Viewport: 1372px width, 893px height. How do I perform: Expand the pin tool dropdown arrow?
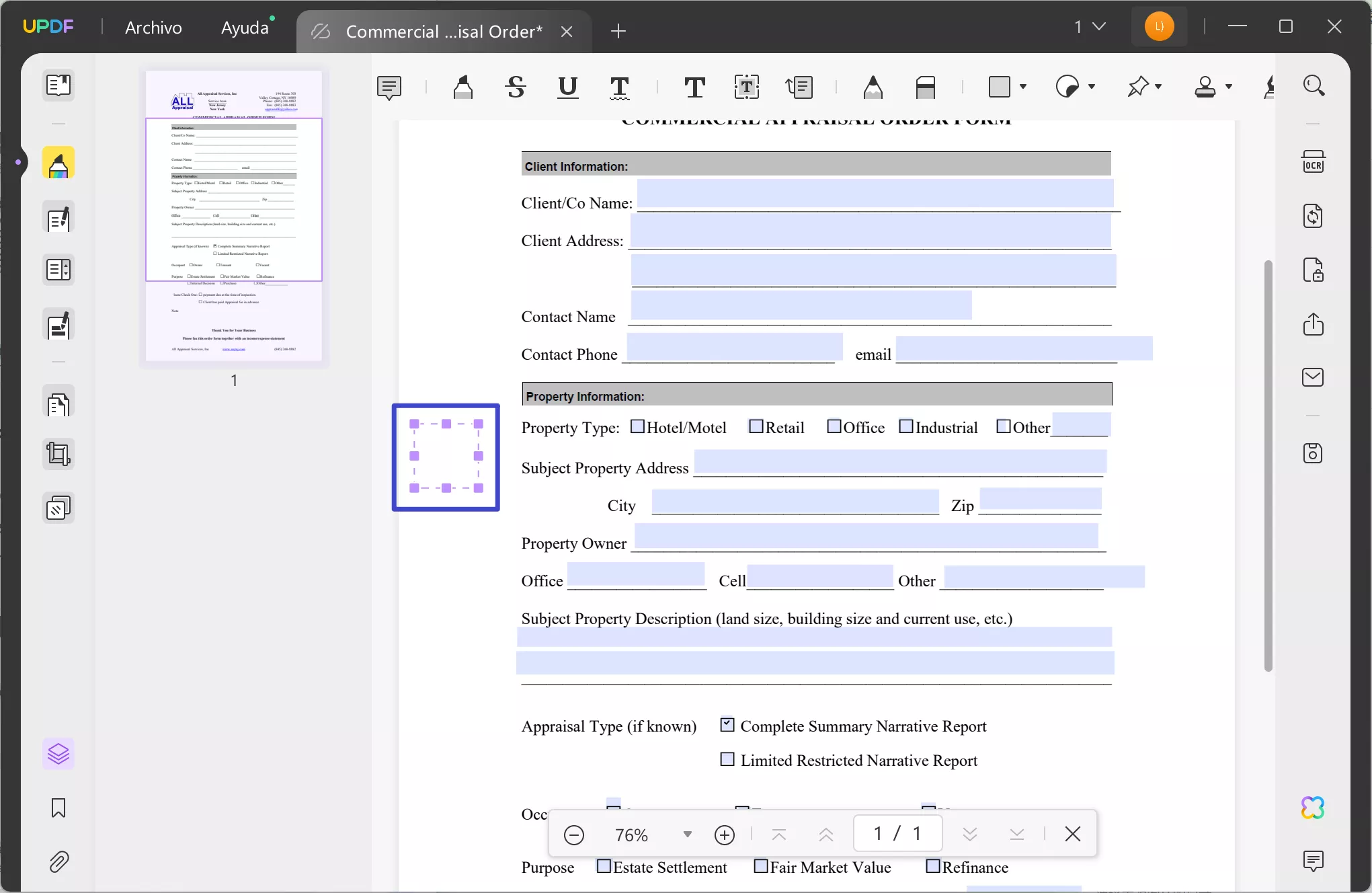tap(1158, 87)
